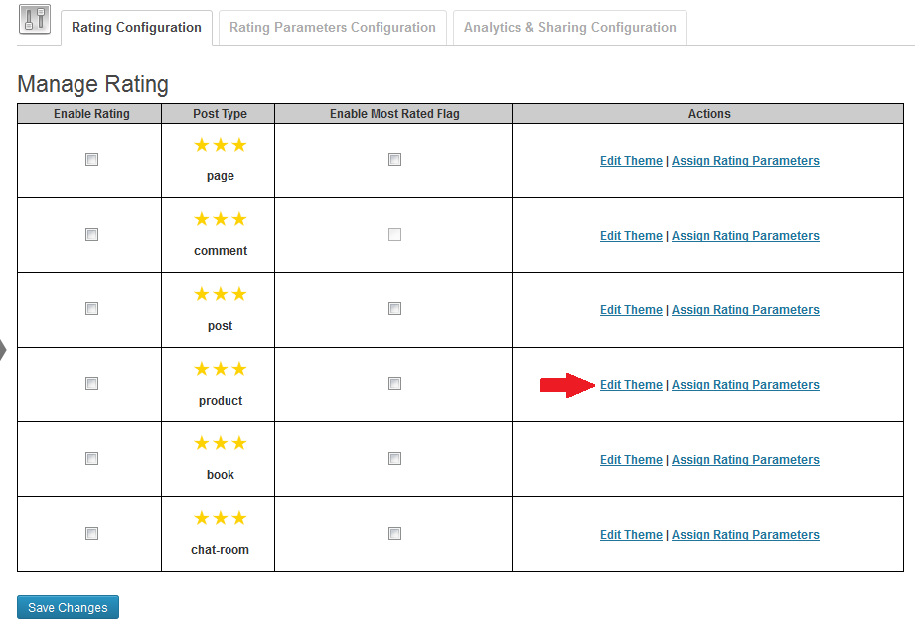Screen dimensions: 915x621
Task: Click the 'product' post type label
Action: [x=221, y=401]
